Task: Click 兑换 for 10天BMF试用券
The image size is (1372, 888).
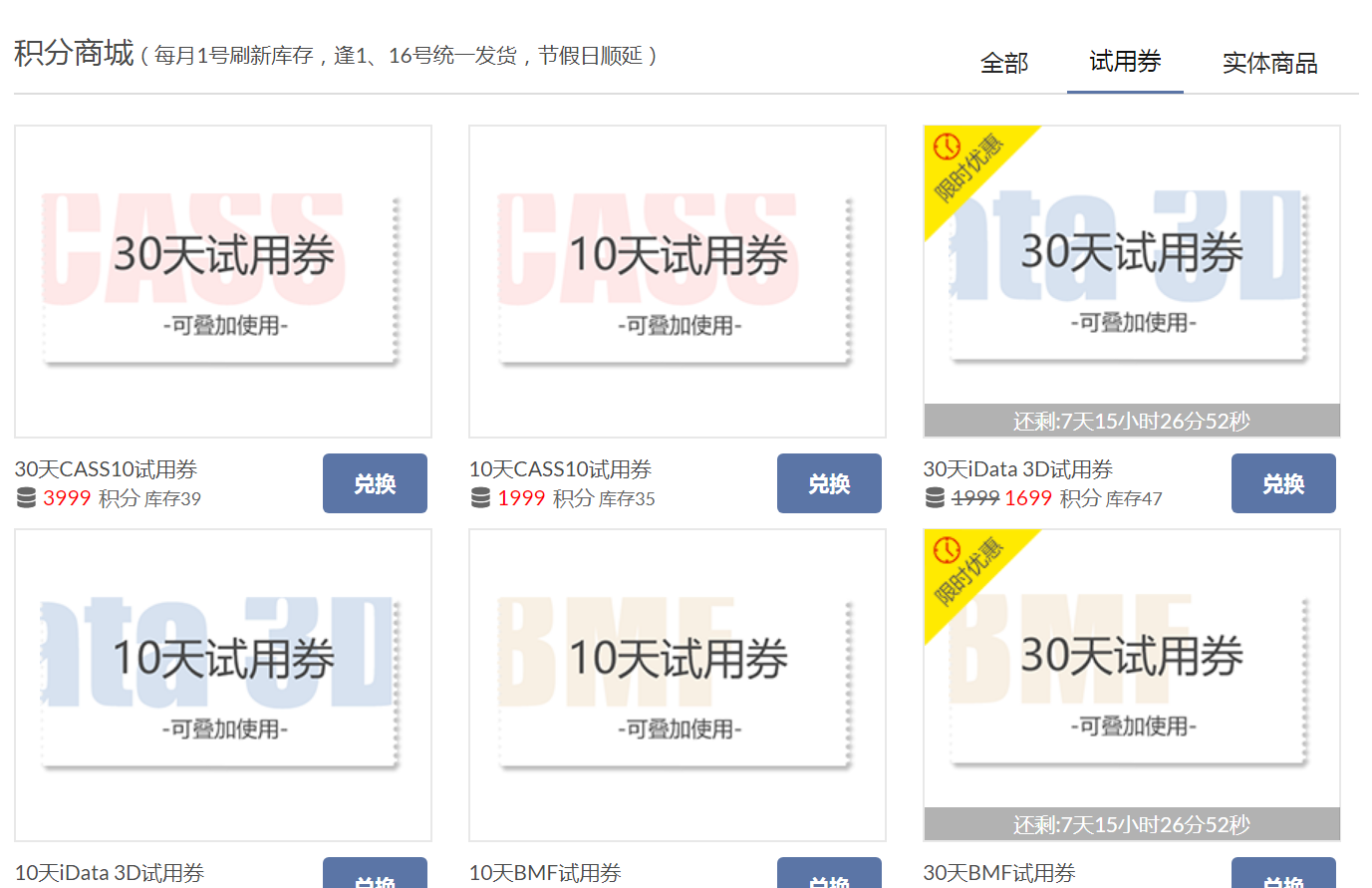Action: 829,873
